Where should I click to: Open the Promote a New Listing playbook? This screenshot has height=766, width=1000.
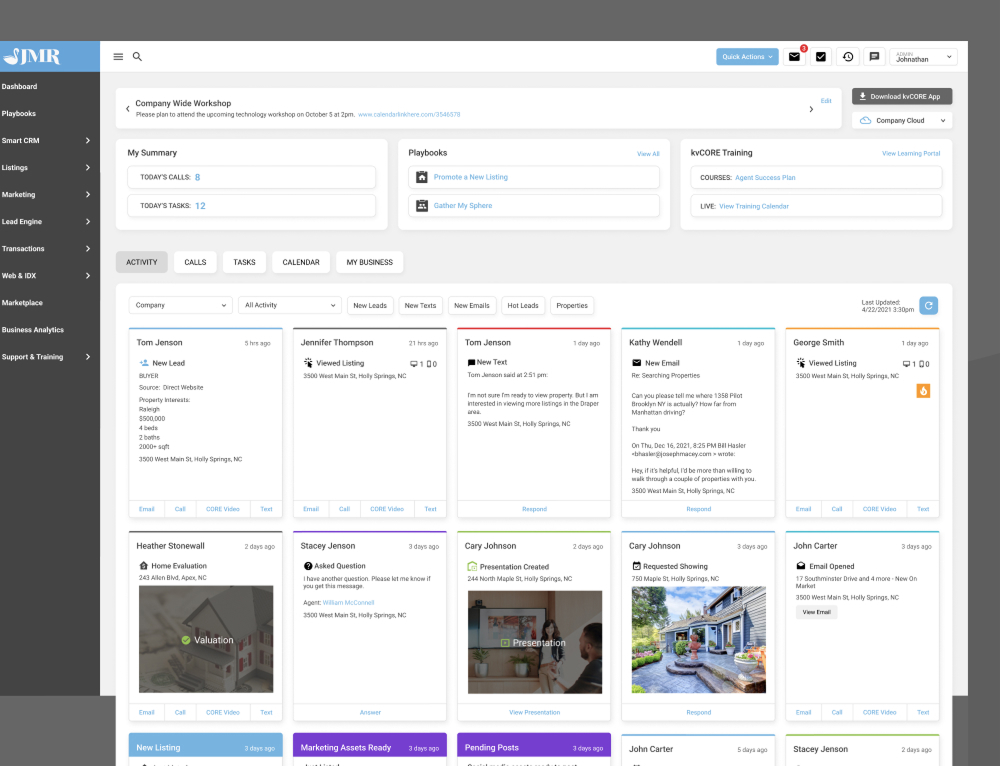471,177
